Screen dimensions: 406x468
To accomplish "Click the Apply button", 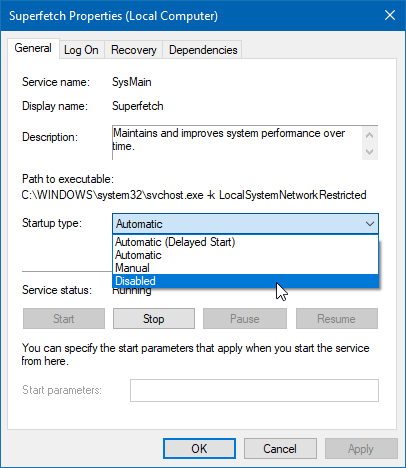I will (361, 449).
